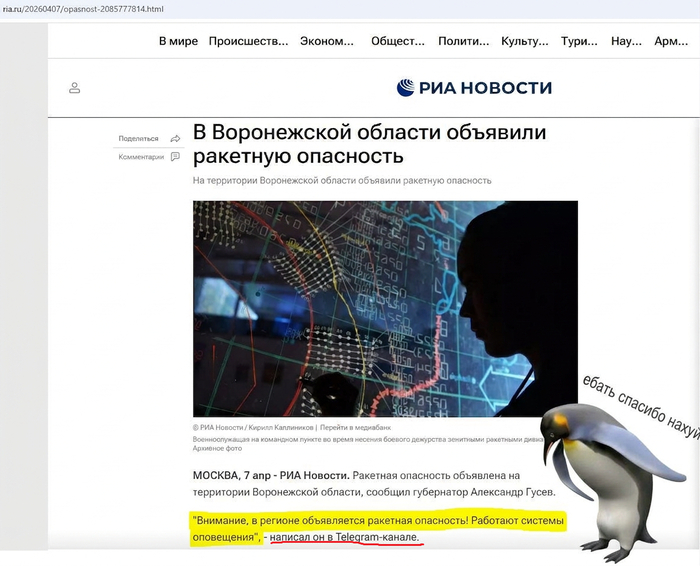Screen dimensions: 700x566
Task: Go to the 'Нау...' section
Action: tap(626, 41)
